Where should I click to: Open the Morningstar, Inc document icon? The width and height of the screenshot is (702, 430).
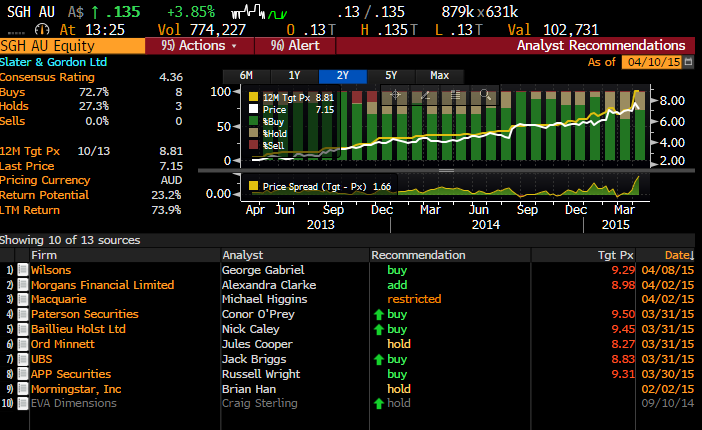point(22,389)
